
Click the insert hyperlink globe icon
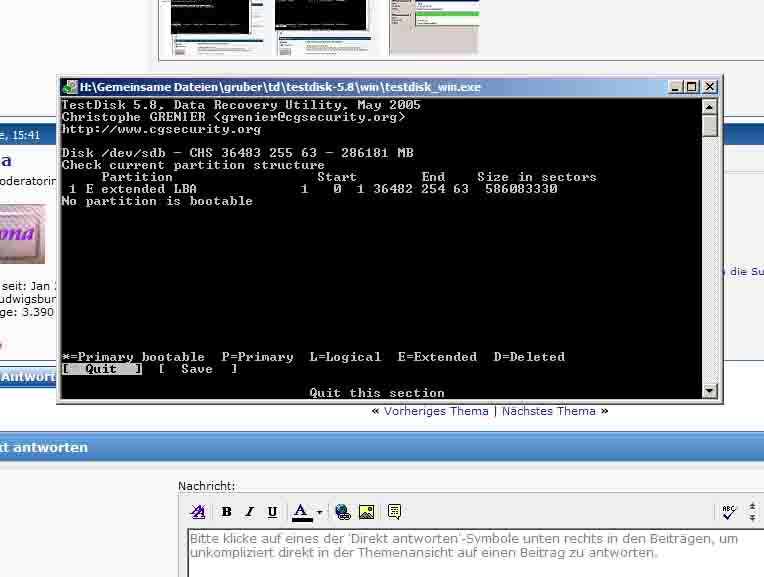click(x=343, y=512)
